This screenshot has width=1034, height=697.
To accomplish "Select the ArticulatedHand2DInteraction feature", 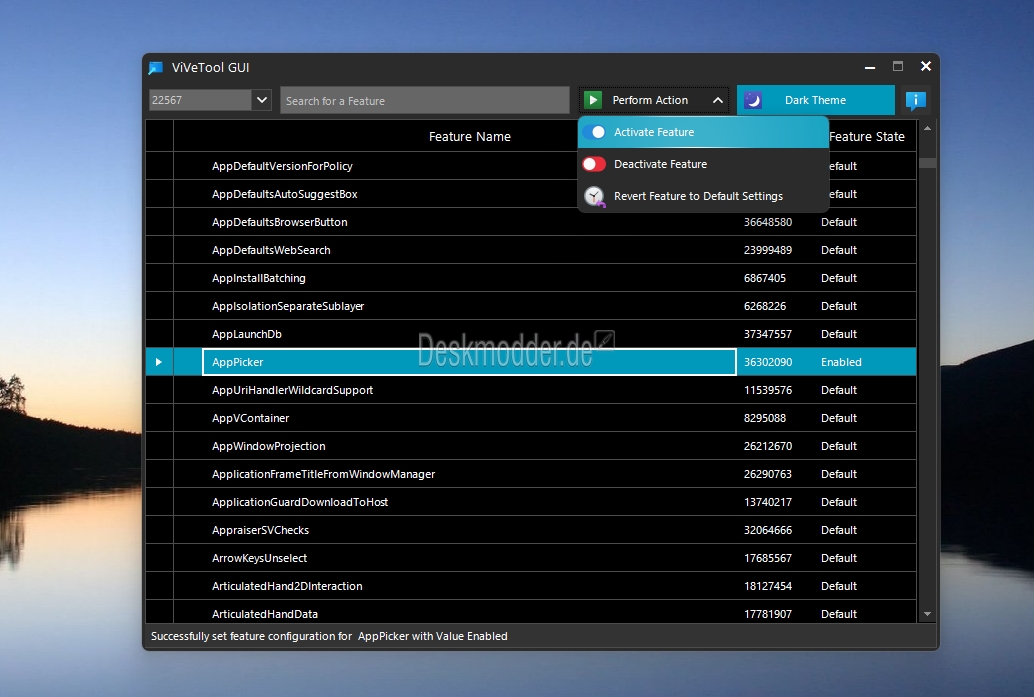I will 287,586.
